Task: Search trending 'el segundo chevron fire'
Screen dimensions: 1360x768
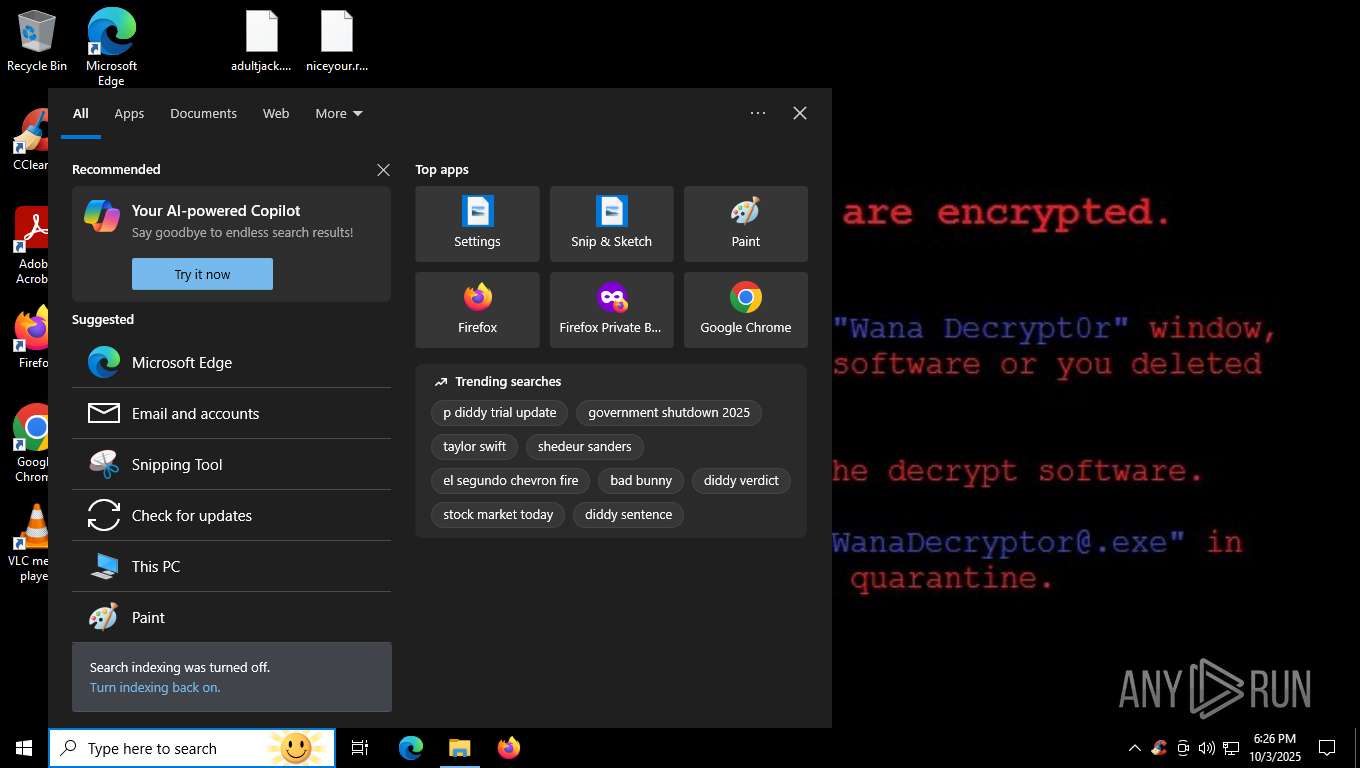Action: coord(511,480)
